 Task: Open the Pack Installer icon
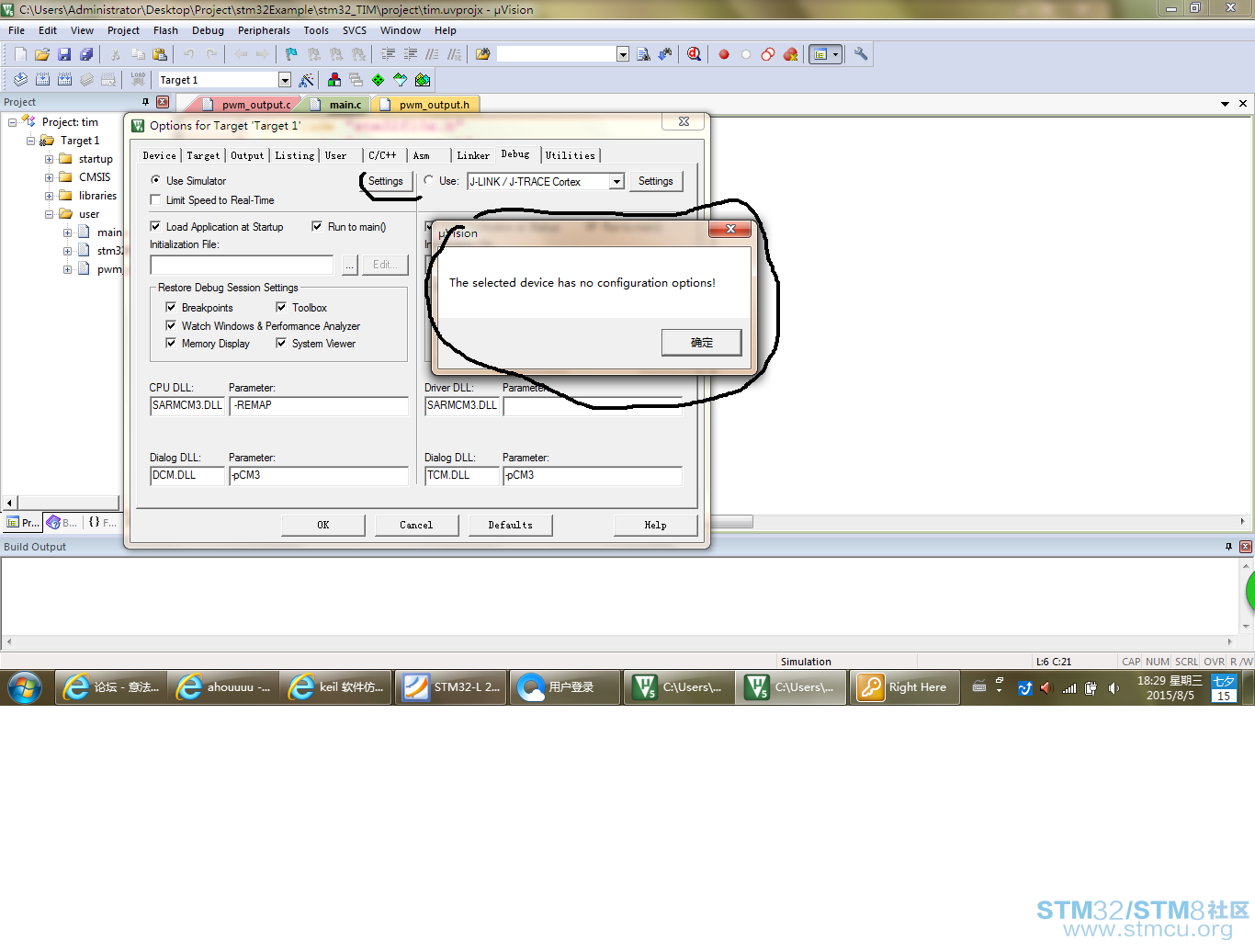coord(423,80)
